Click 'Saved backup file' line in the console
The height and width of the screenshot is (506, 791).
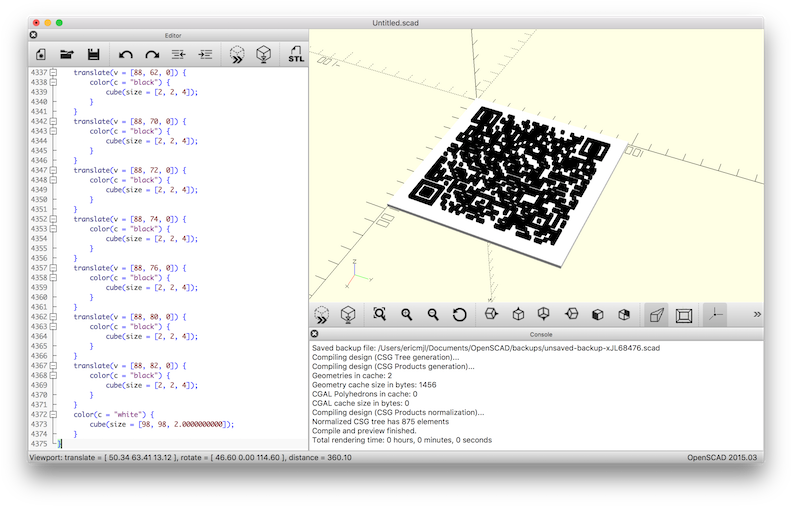coord(486,348)
